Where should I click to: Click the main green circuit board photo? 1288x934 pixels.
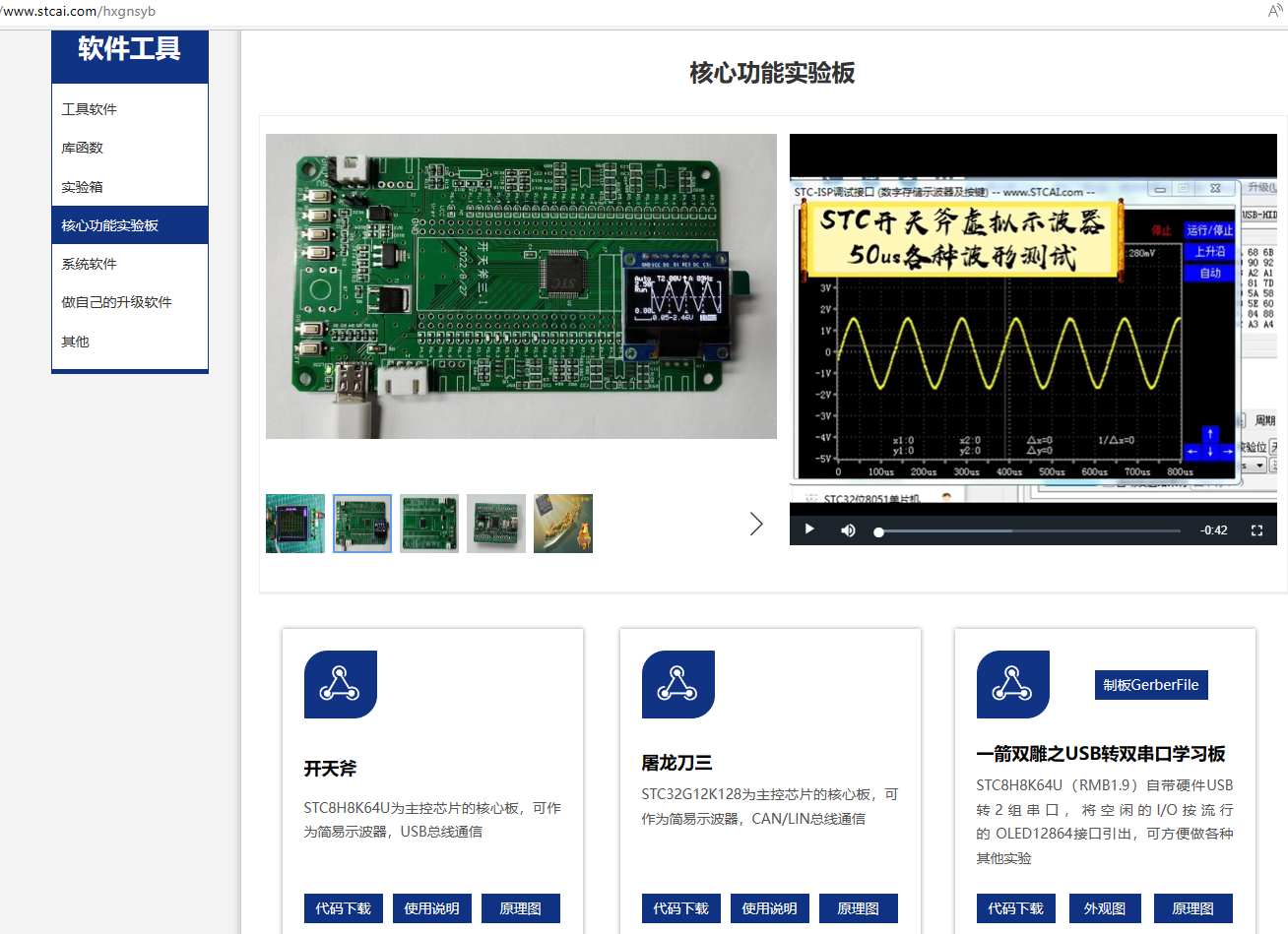click(521, 286)
